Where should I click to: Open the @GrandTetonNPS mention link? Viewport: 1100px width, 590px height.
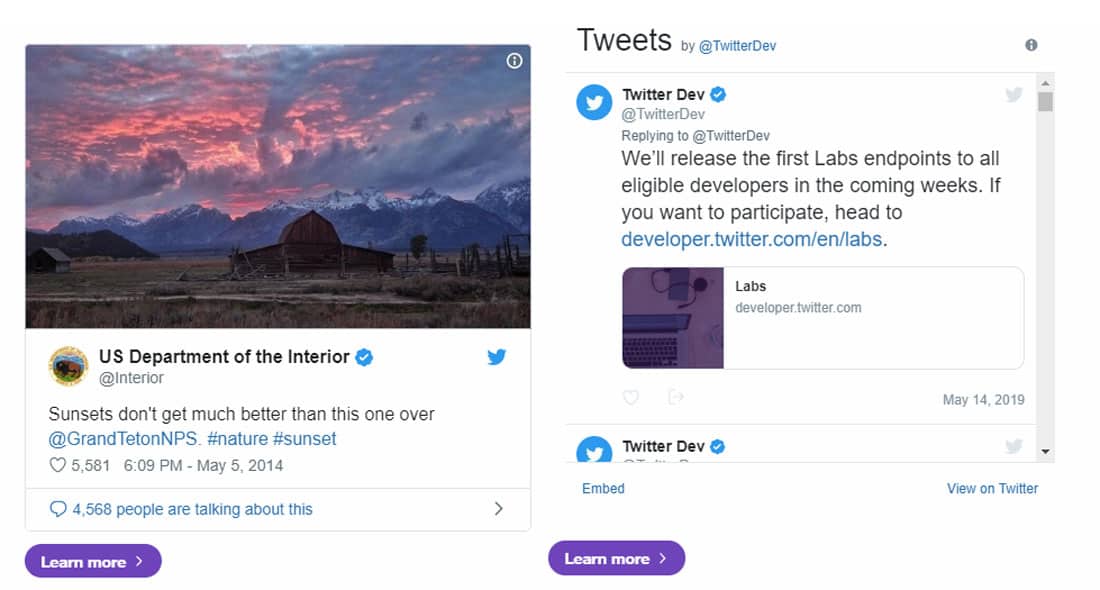[124, 439]
